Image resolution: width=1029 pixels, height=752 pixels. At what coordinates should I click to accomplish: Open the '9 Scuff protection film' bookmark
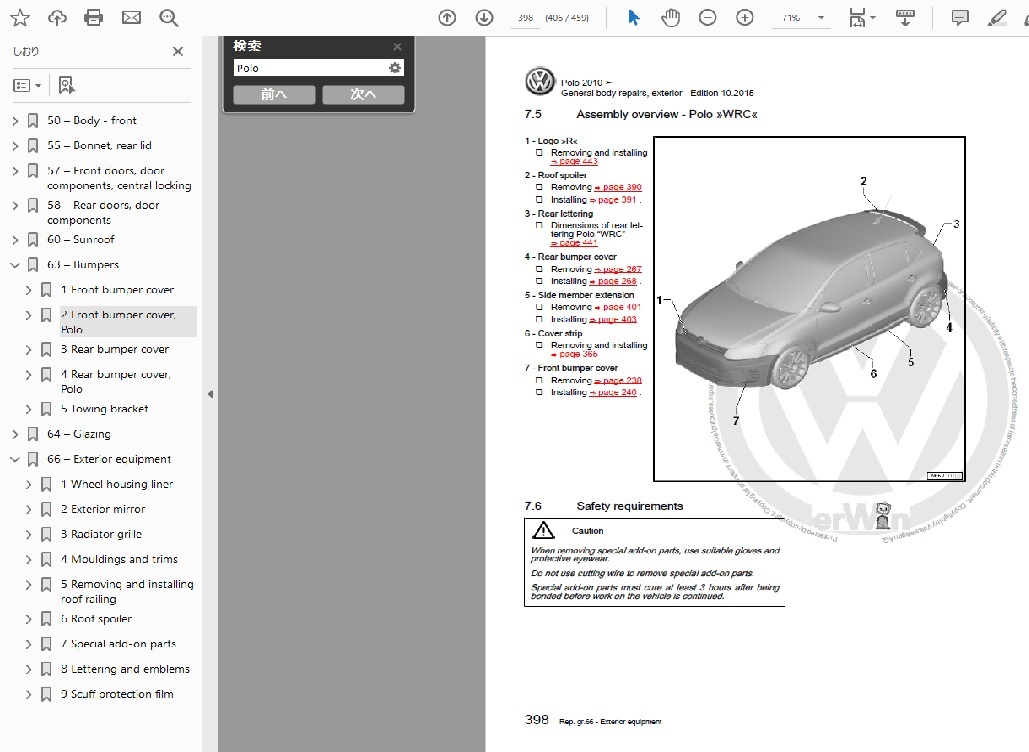click(117, 694)
